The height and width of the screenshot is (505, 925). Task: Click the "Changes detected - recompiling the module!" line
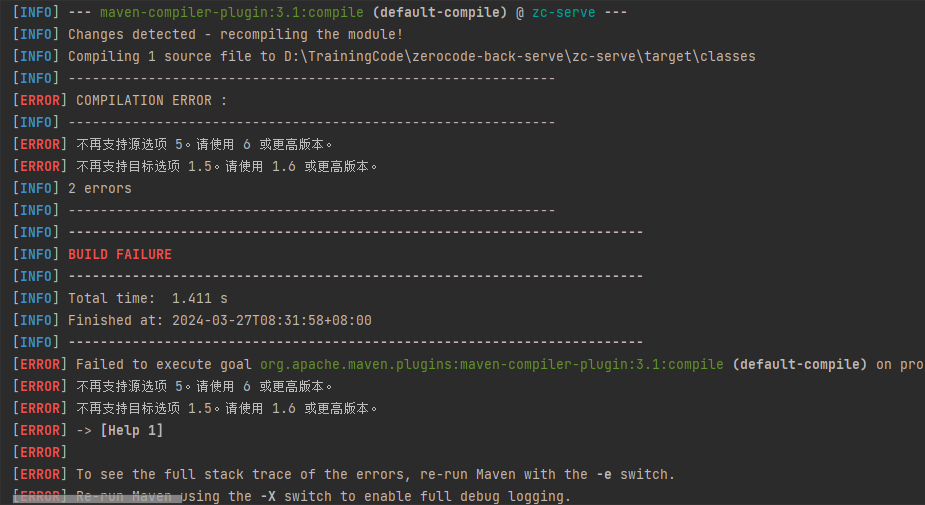[235, 34]
